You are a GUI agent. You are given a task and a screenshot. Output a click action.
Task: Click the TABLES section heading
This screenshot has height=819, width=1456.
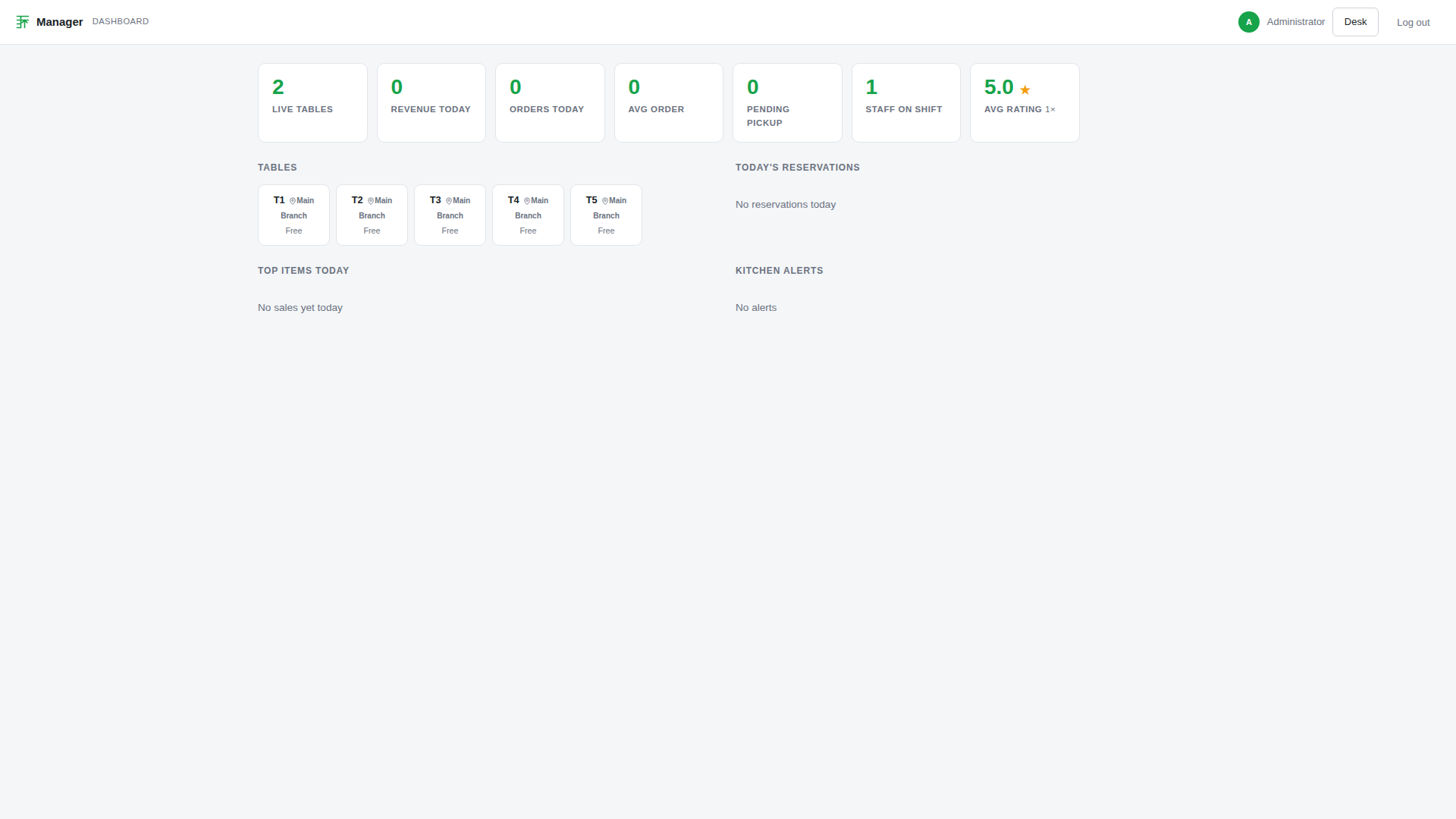click(278, 168)
